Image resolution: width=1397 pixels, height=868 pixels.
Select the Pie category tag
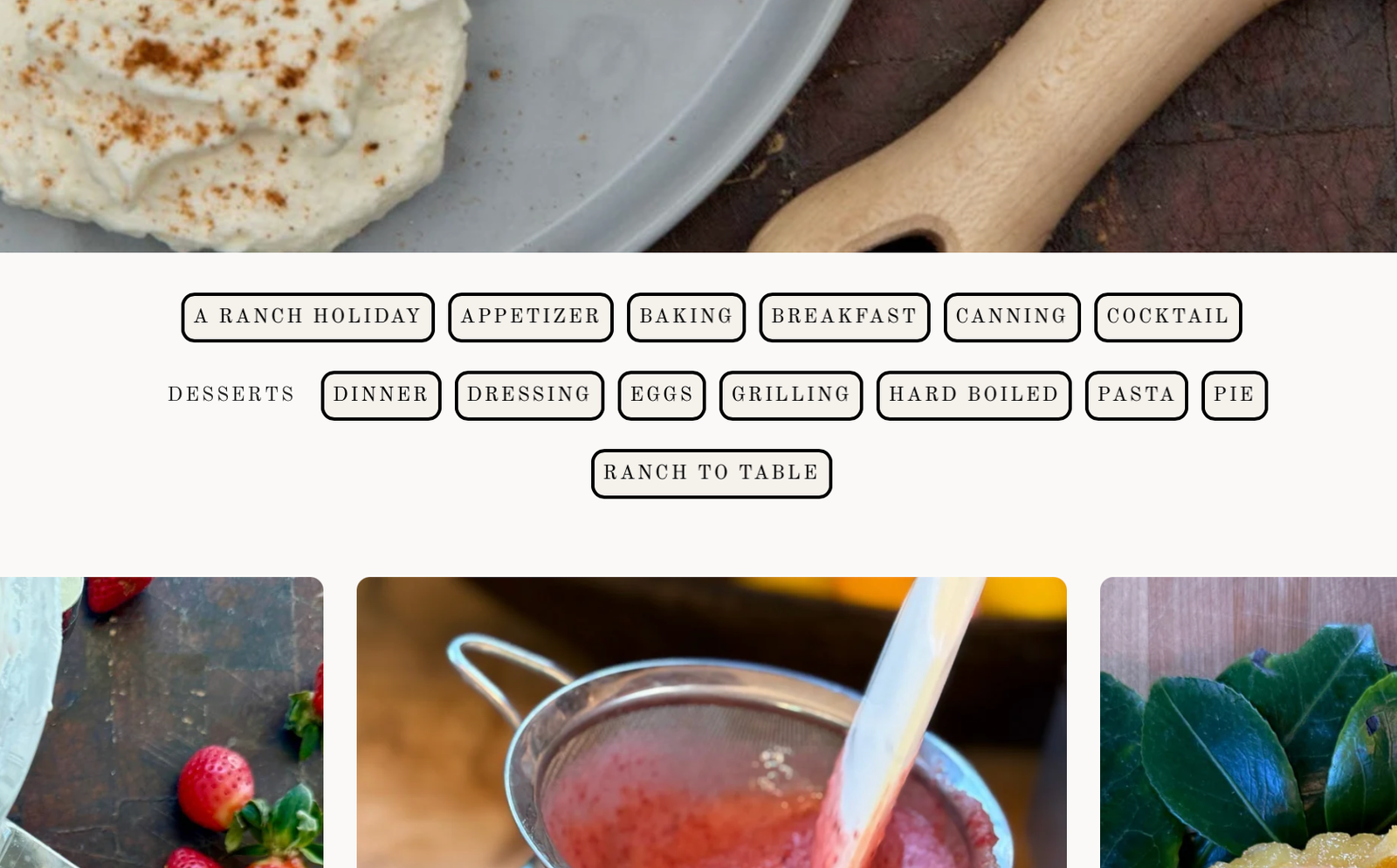point(1235,396)
